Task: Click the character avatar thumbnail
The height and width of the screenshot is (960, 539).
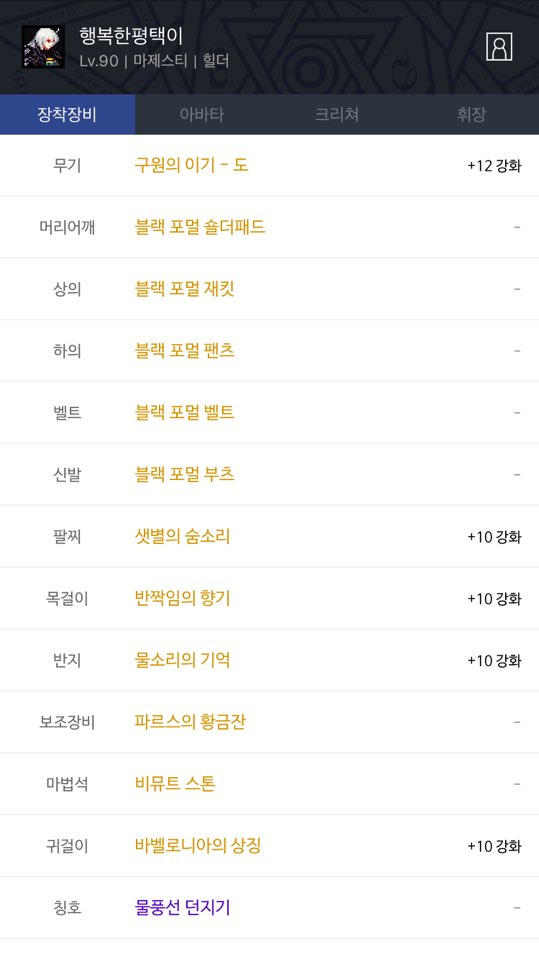Action: pyautogui.click(x=43, y=47)
